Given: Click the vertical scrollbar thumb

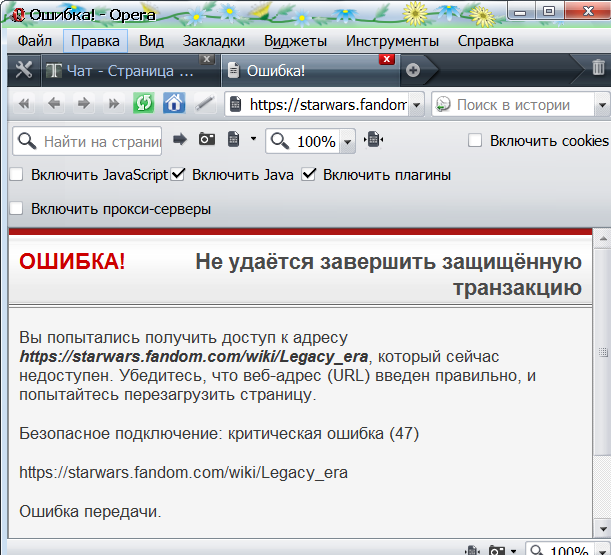Looking at the screenshot, I should (603, 352).
